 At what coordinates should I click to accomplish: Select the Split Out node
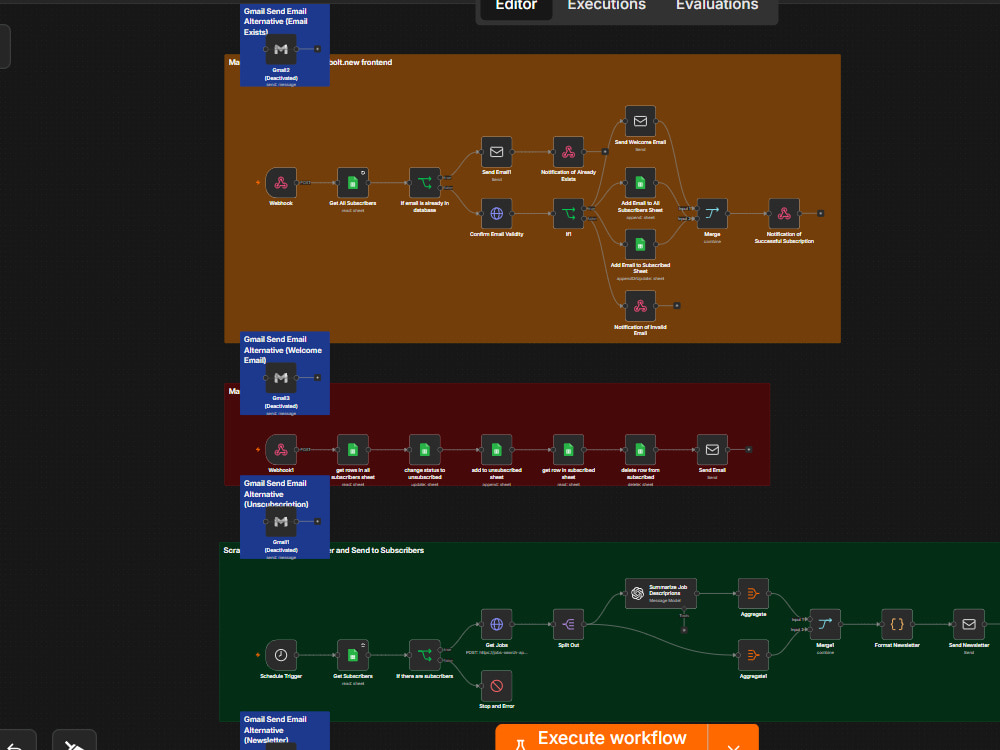pyautogui.click(x=568, y=624)
